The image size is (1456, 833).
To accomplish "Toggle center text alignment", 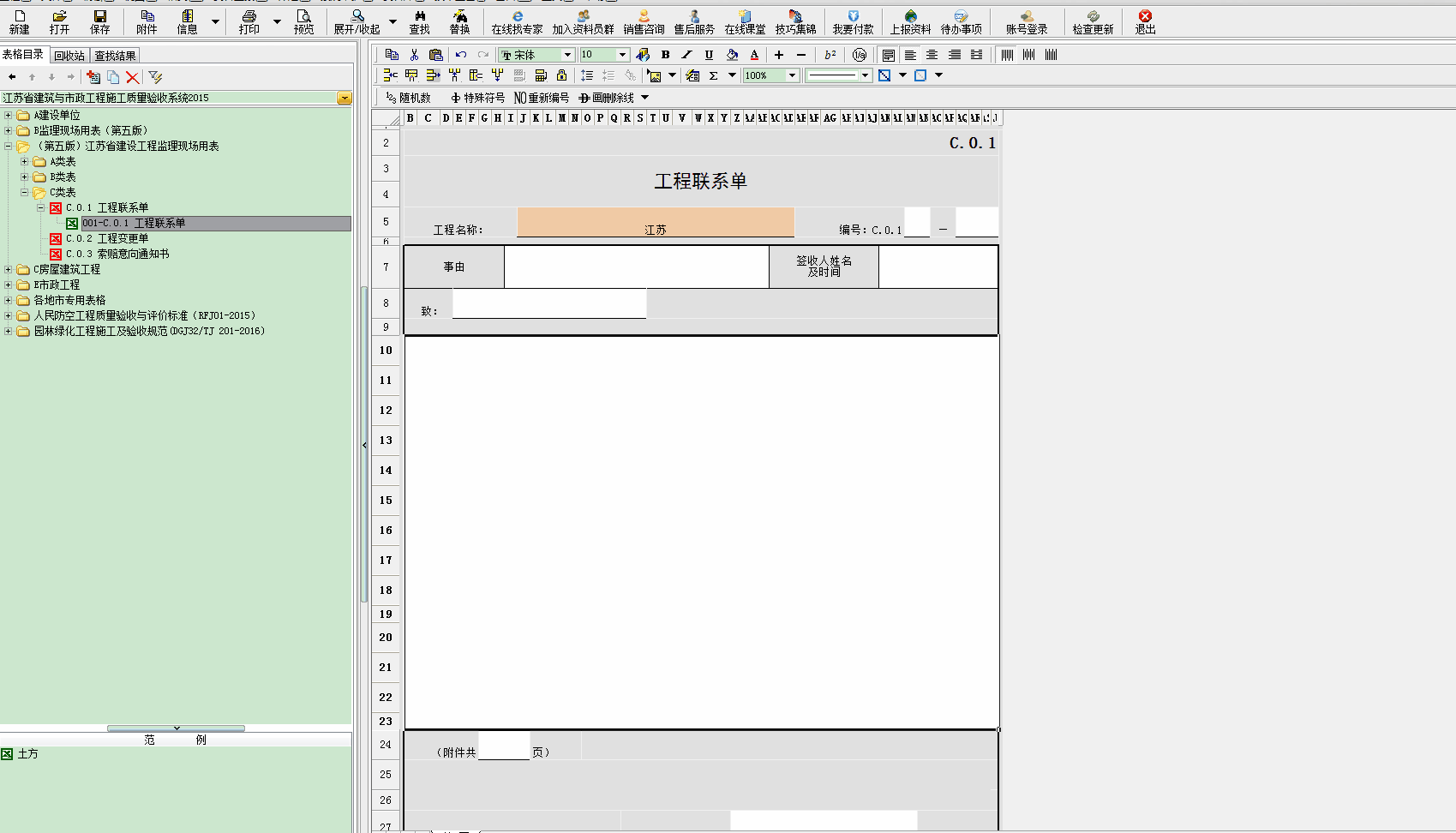I will coord(932,55).
